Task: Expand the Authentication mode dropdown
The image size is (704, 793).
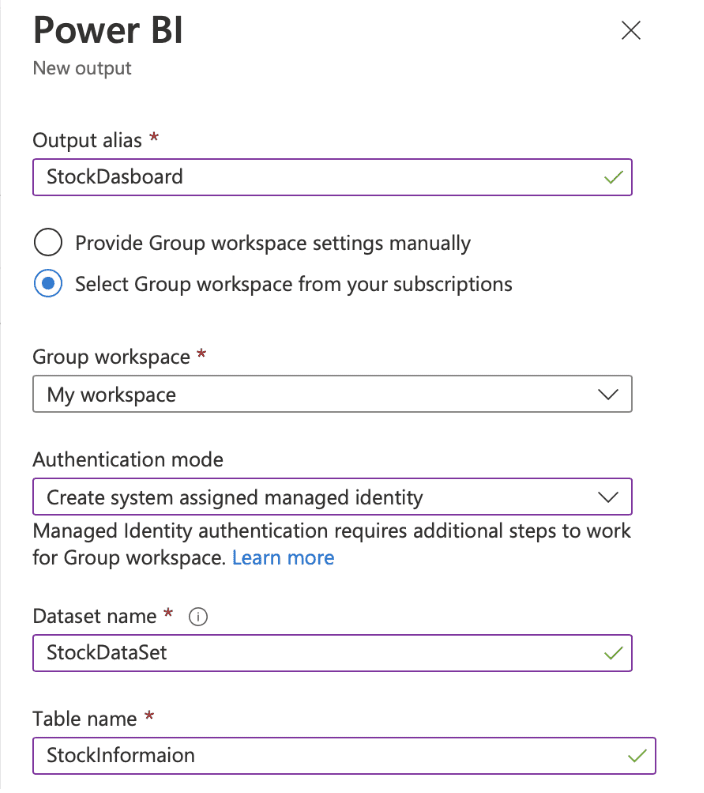Action: pyautogui.click(x=332, y=497)
